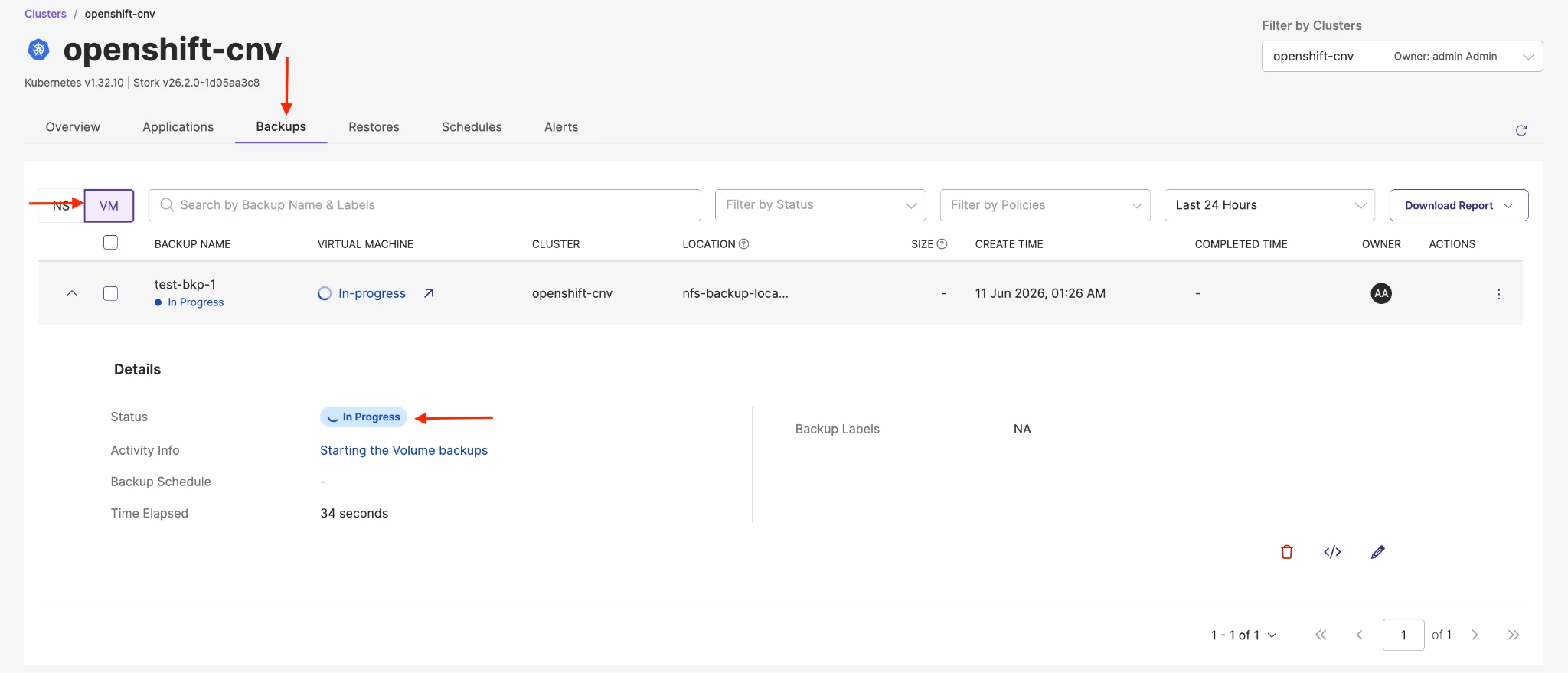View backup JSON code icon
This screenshot has height=673, width=1568.
point(1332,552)
